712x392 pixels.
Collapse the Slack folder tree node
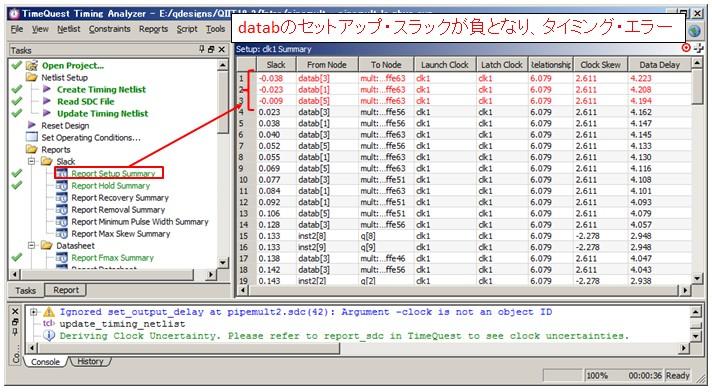(32, 161)
